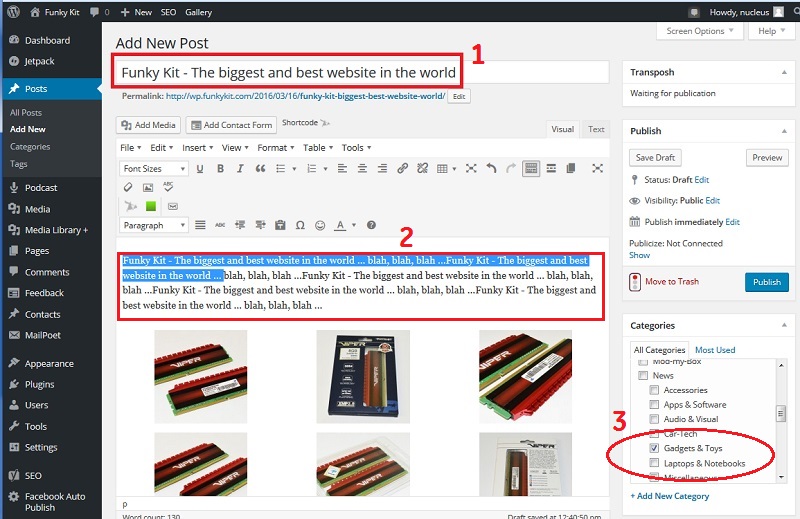Check the News category
The height and width of the screenshot is (519, 800).
click(x=643, y=376)
